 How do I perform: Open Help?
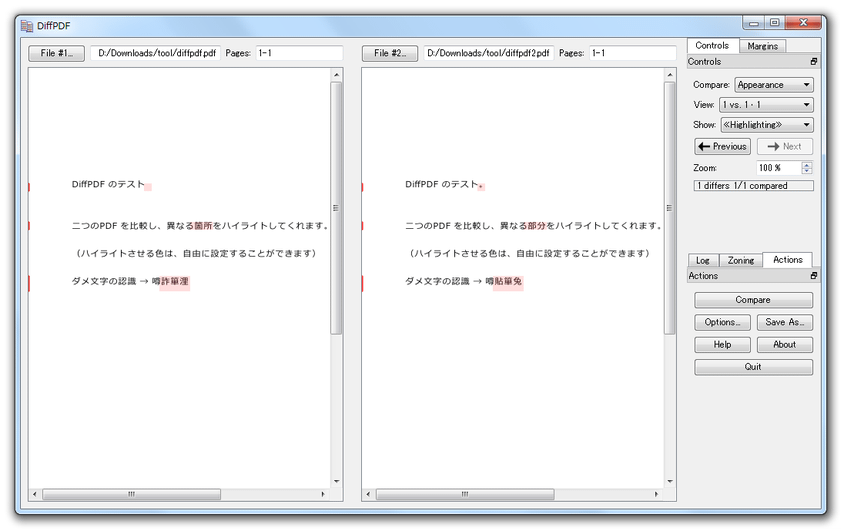pos(722,345)
